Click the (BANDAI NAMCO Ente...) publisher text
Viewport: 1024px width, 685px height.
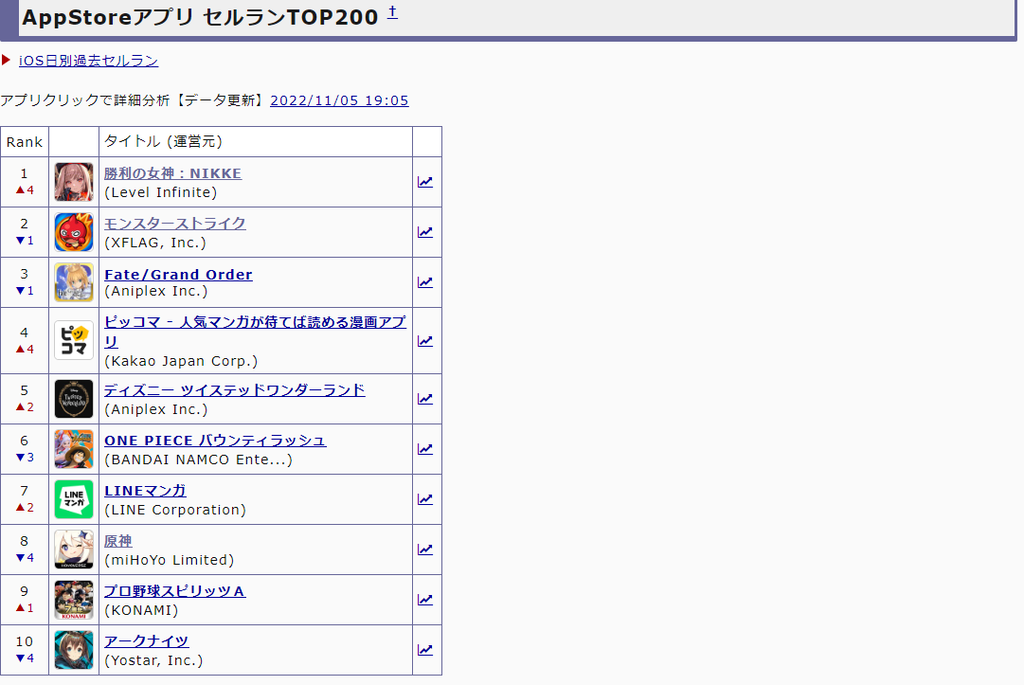[x=199, y=460]
